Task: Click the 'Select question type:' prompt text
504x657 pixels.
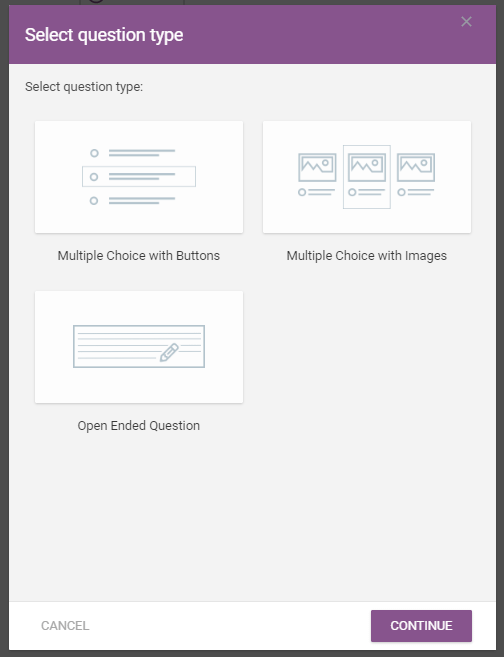Action: point(84,87)
